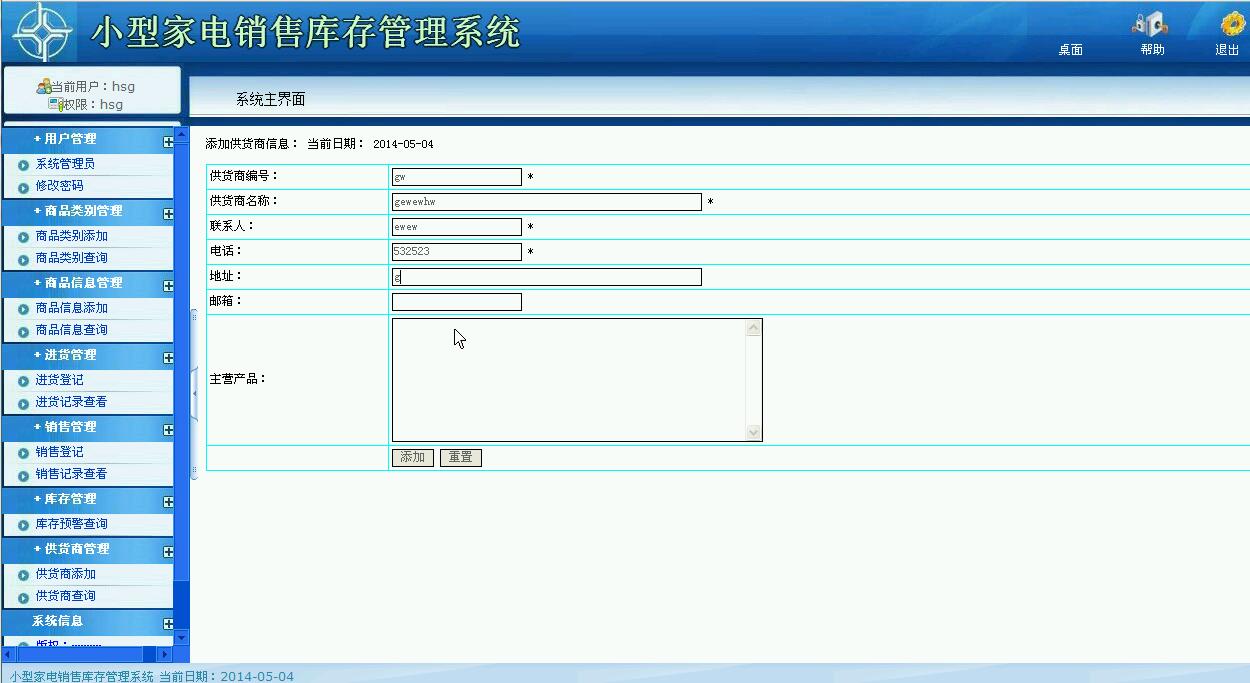Click bullet icon beside 进货登记
This screenshot has width=1250, height=683.
pos(24,382)
